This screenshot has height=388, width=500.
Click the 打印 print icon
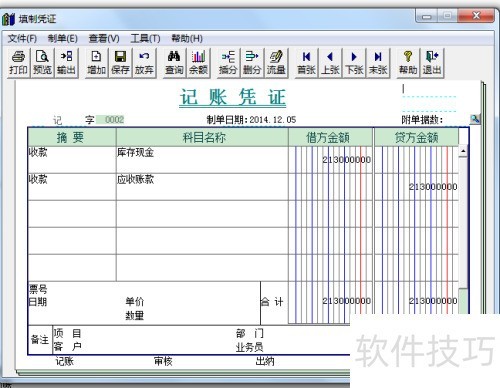[x=18, y=63]
